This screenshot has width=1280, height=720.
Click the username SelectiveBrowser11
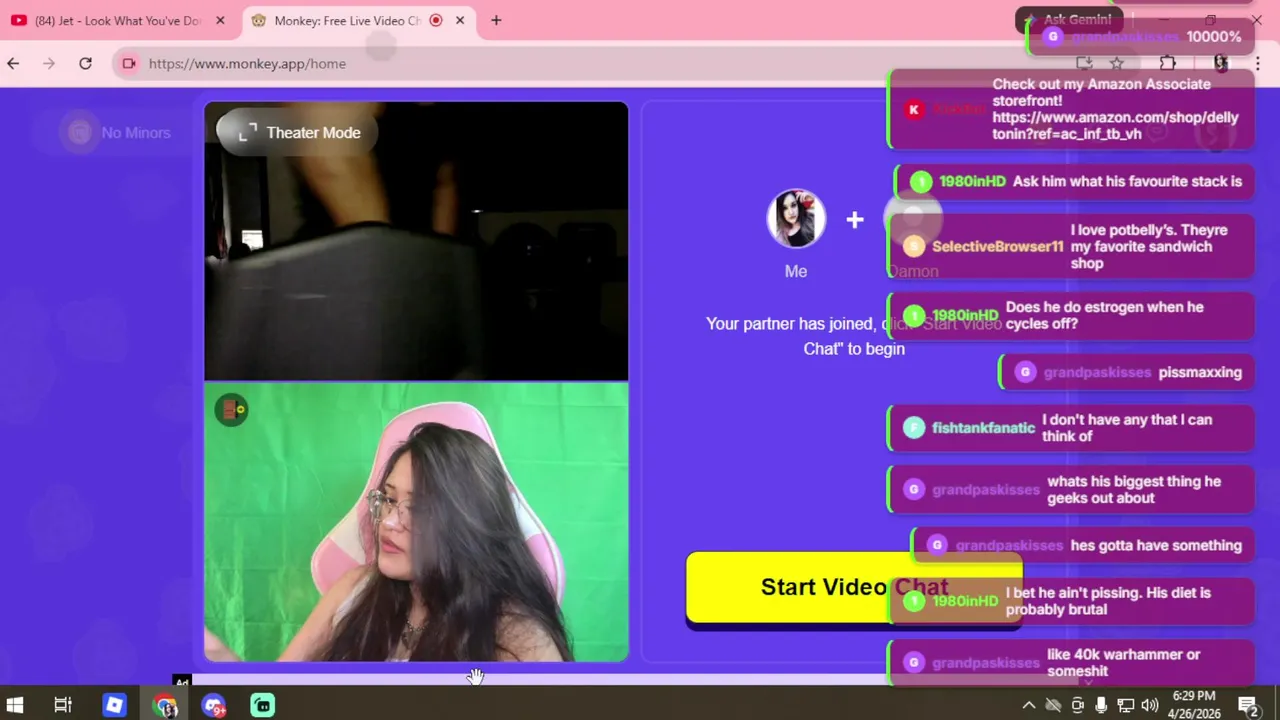pos(997,246)
